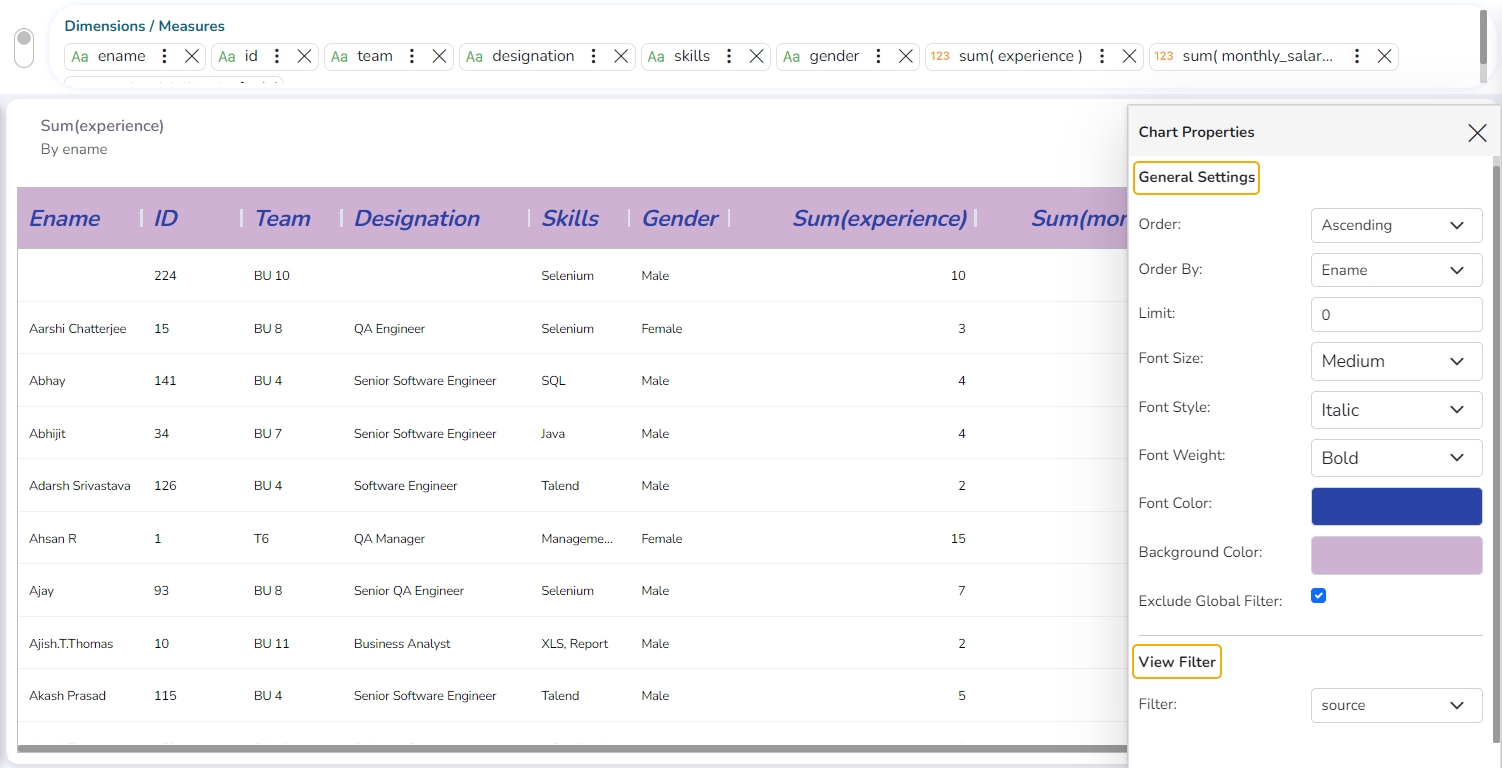Viewport: 1502px width, 768px height.
Task: Open options for sum(monthly_salary) measure
Action: (1356, 57)
